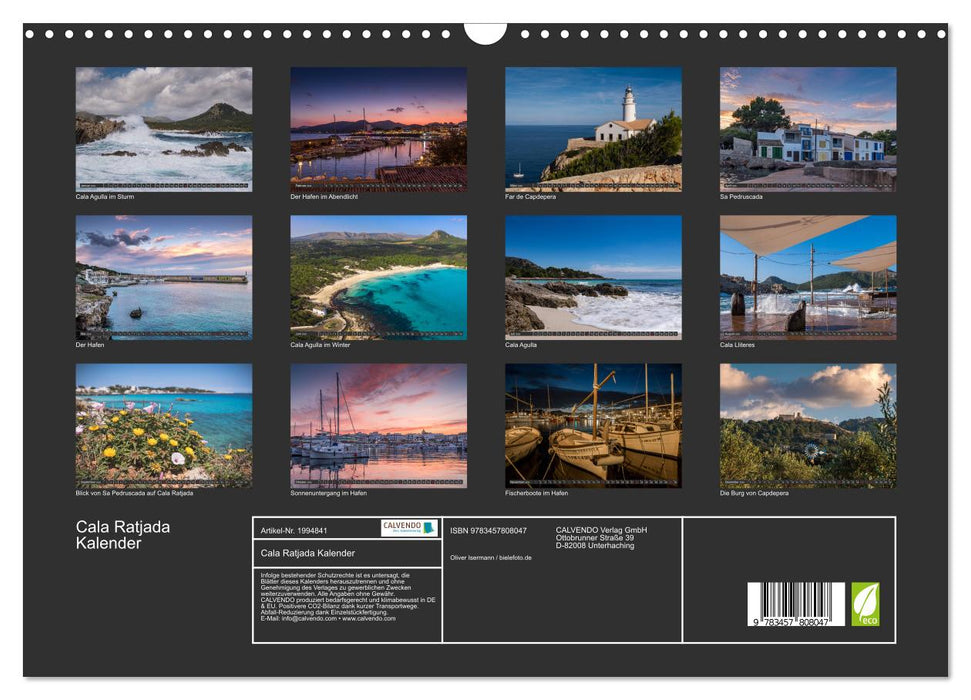Select the Fischerboote im Hafen photo
The image size is (971, 700).
pyautogui.click(x=593, y=425)
